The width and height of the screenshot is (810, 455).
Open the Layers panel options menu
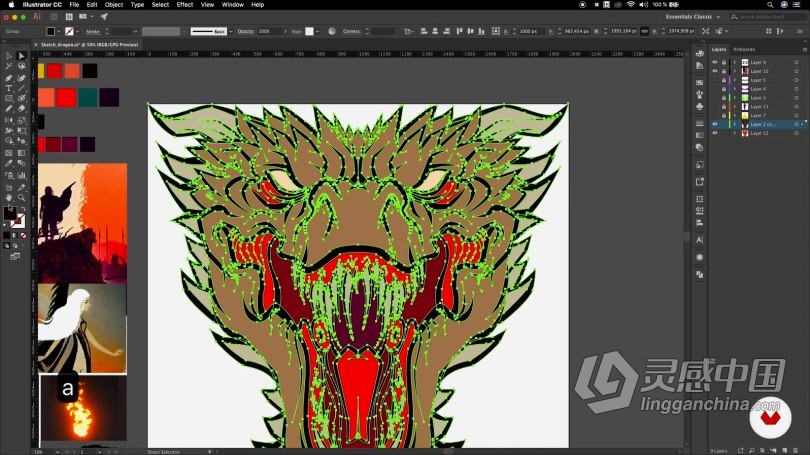pyautogui.click(x=804, y=50)
